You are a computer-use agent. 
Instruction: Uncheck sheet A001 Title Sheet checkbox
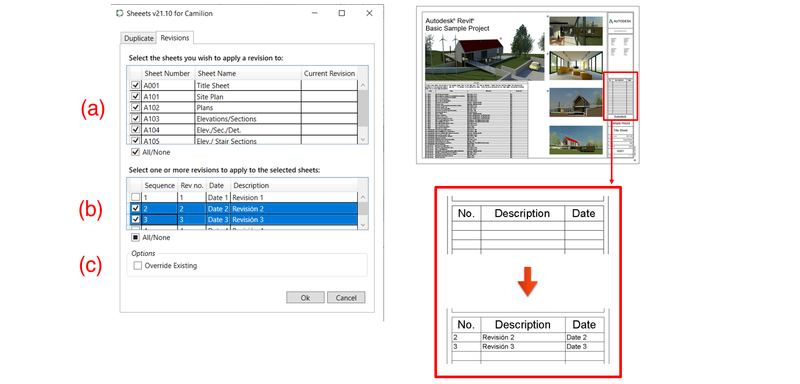tap(135, 86)
